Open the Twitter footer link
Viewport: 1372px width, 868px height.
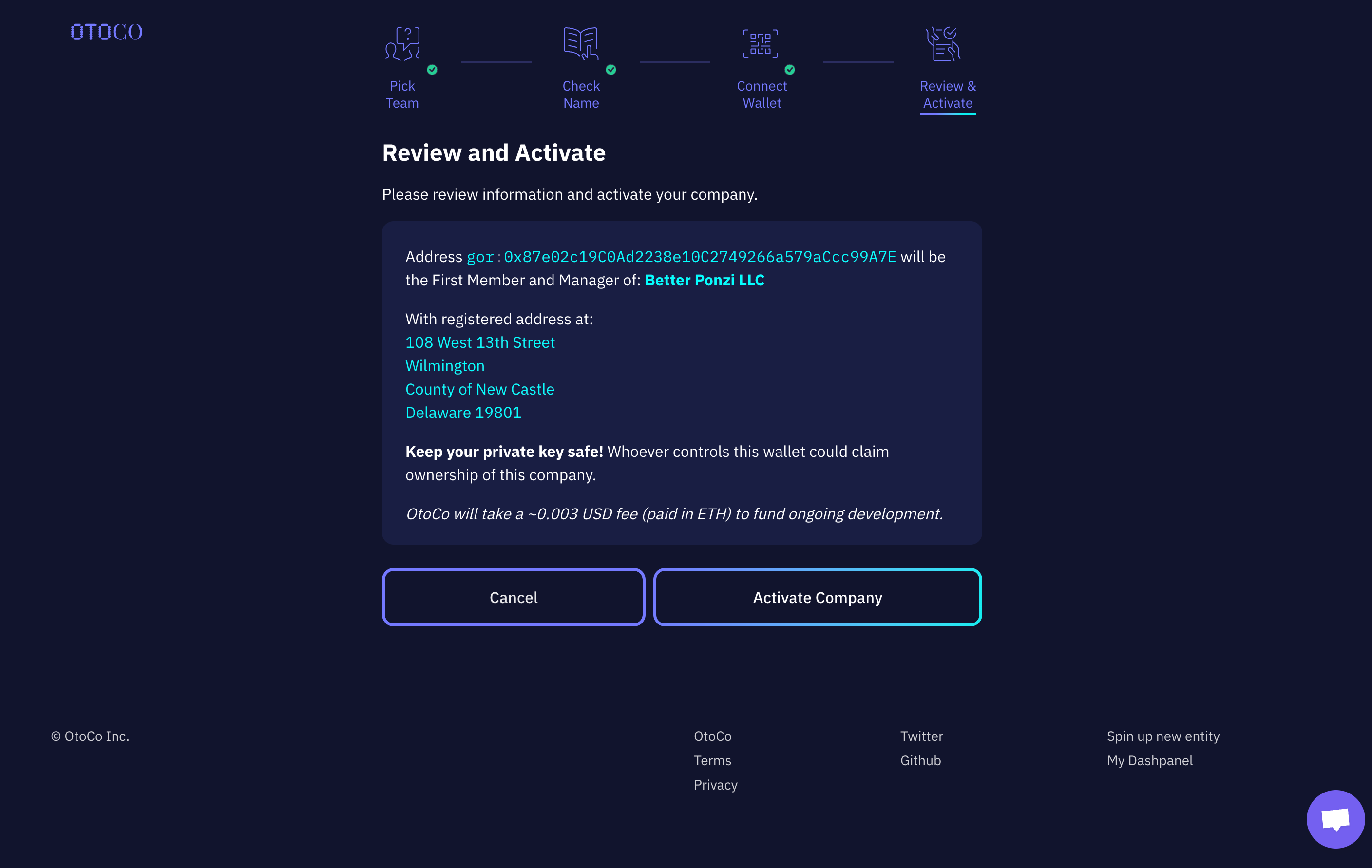tap(921, 736)
